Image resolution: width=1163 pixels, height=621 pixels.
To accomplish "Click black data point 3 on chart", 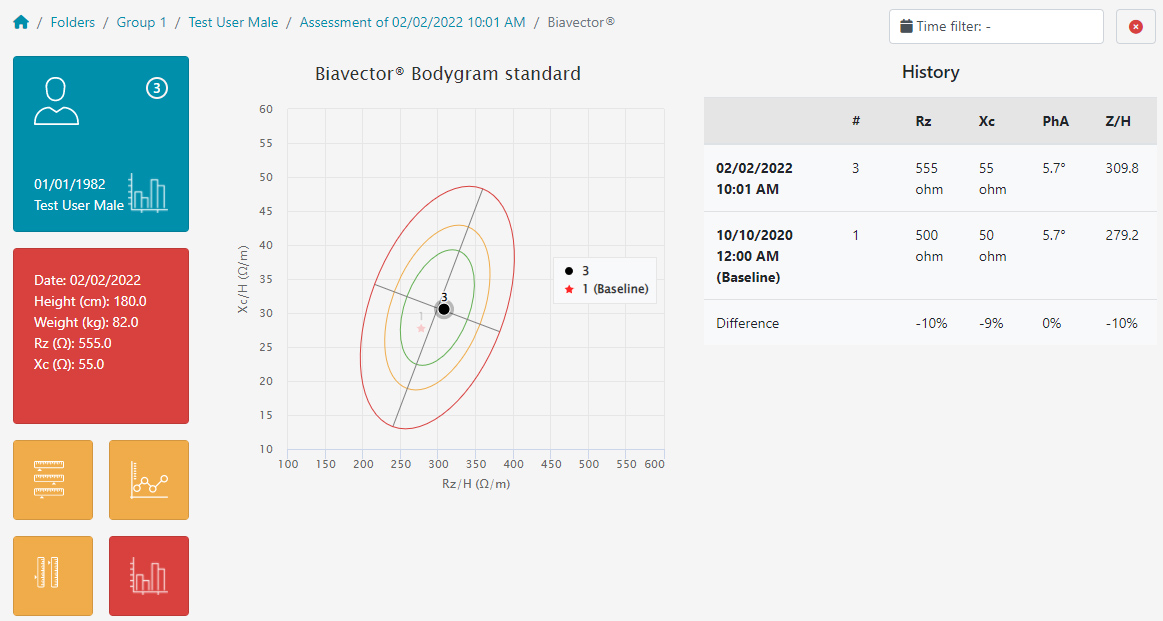I will point(444,309).
